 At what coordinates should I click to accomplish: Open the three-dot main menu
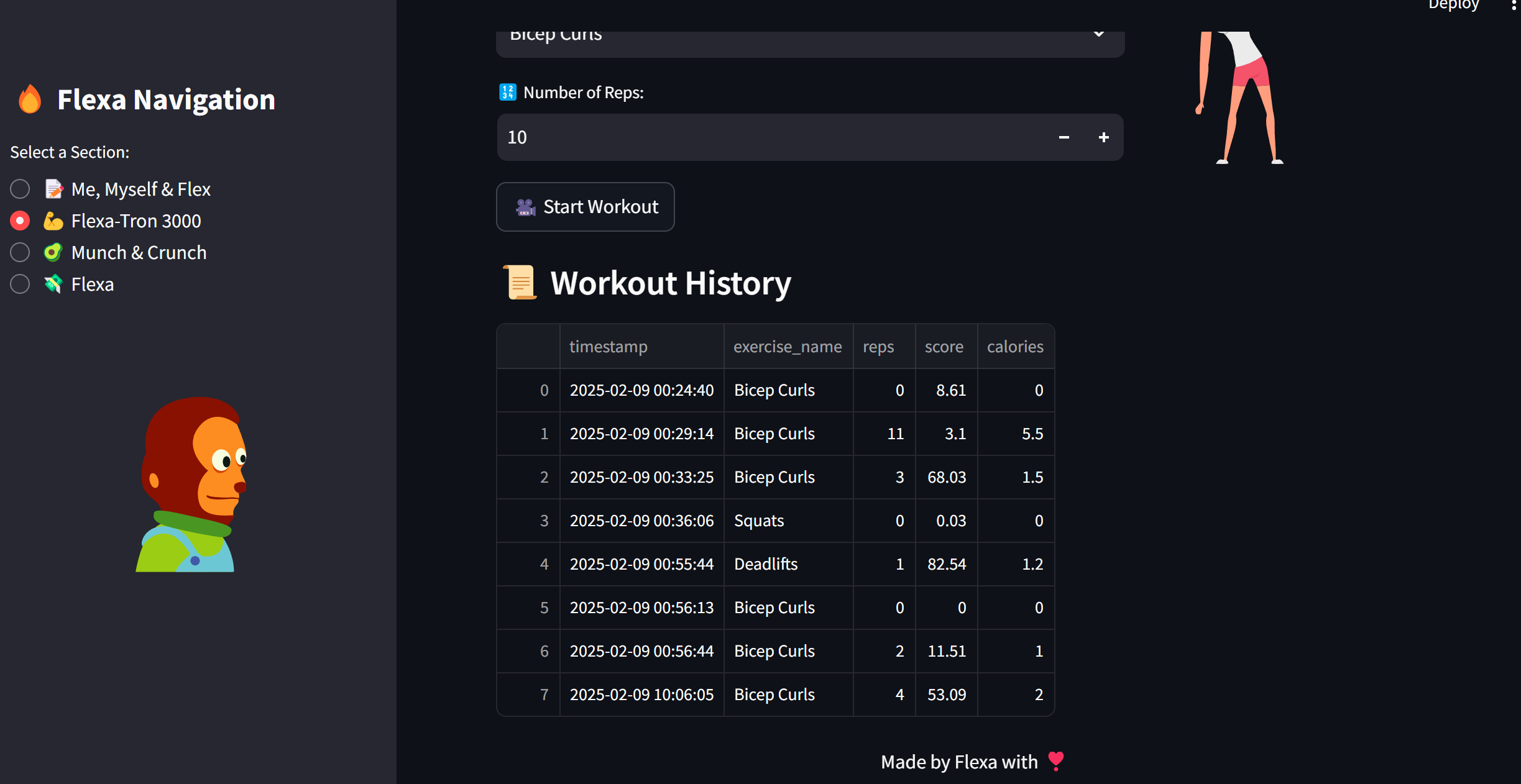coord(1514,5)
